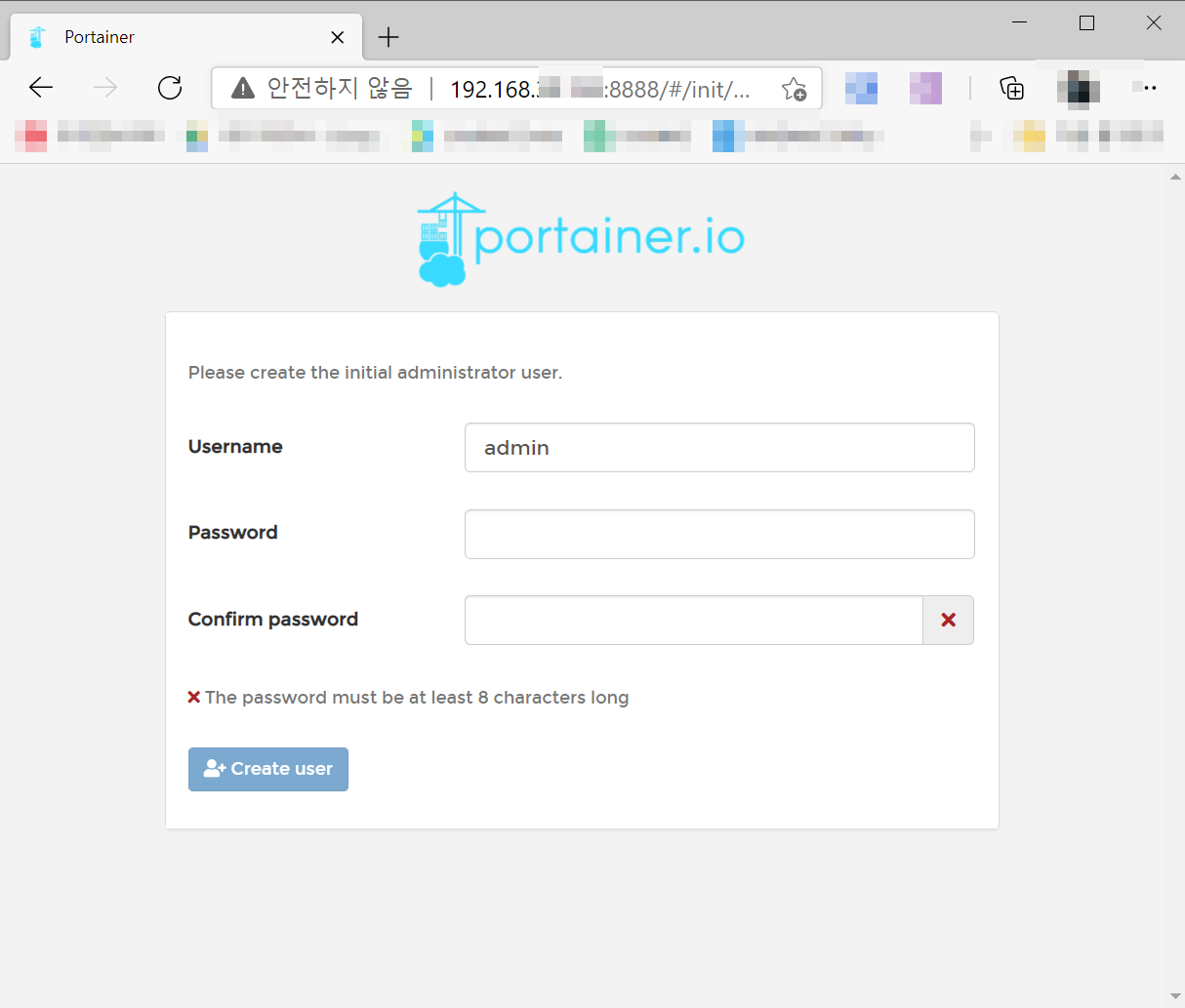The height and width of the screenshot is (1008, 1185).
Task: Click the scrollbar up arrow
Action: (1175, 178)
